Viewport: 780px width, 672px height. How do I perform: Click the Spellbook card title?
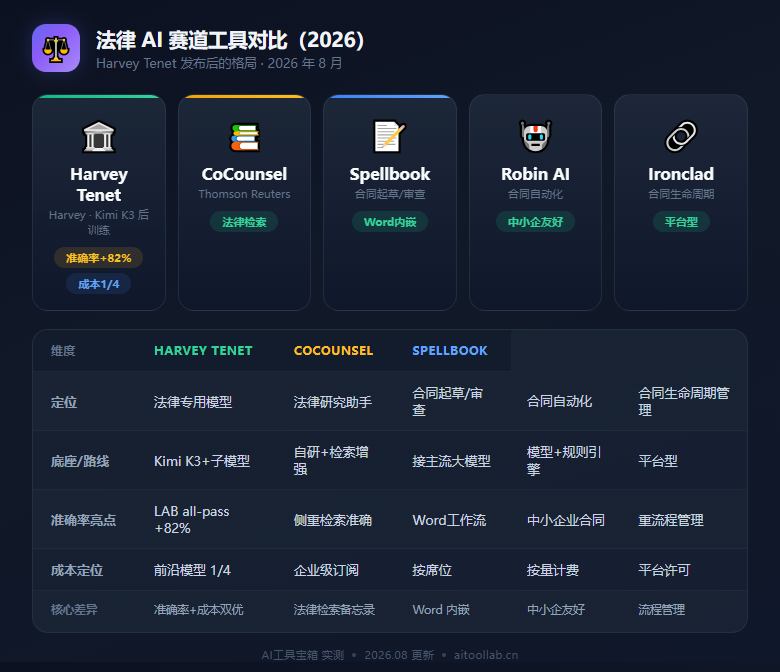(x=390, y=174)
